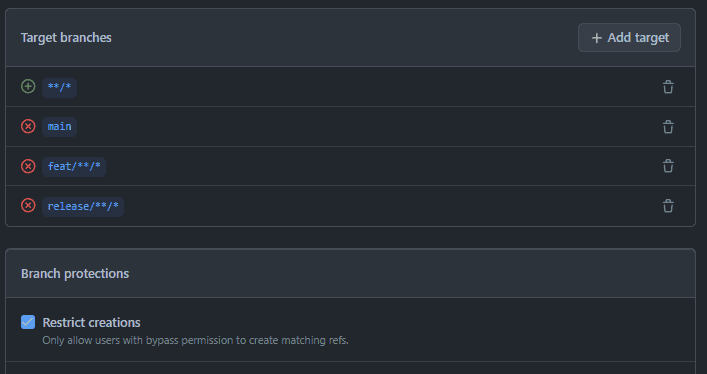Click the Target branches section heading

pos(66,37)
